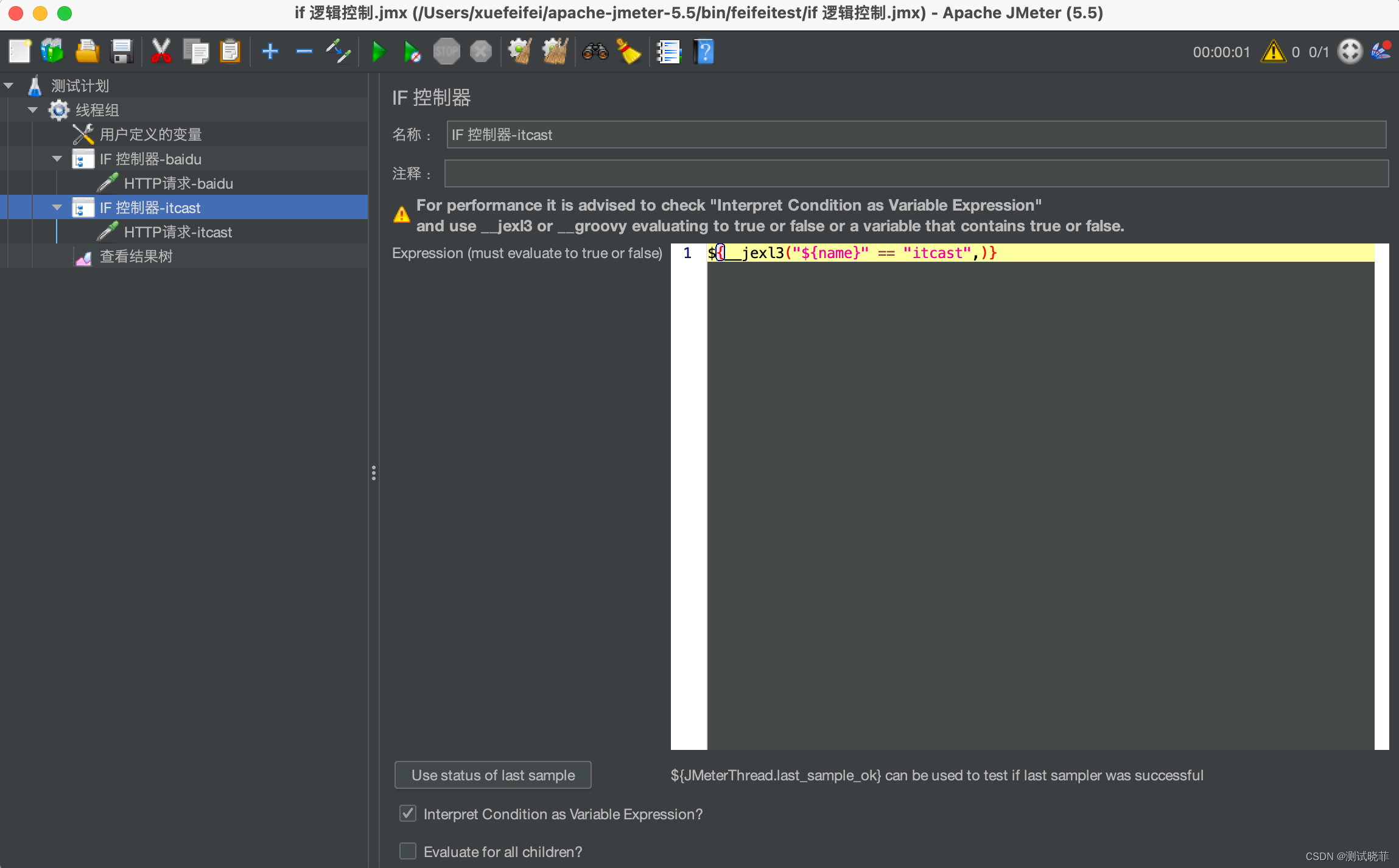Select HTTP请求-itcast sampler
The image size is (1399, 868).
[178, 232]
